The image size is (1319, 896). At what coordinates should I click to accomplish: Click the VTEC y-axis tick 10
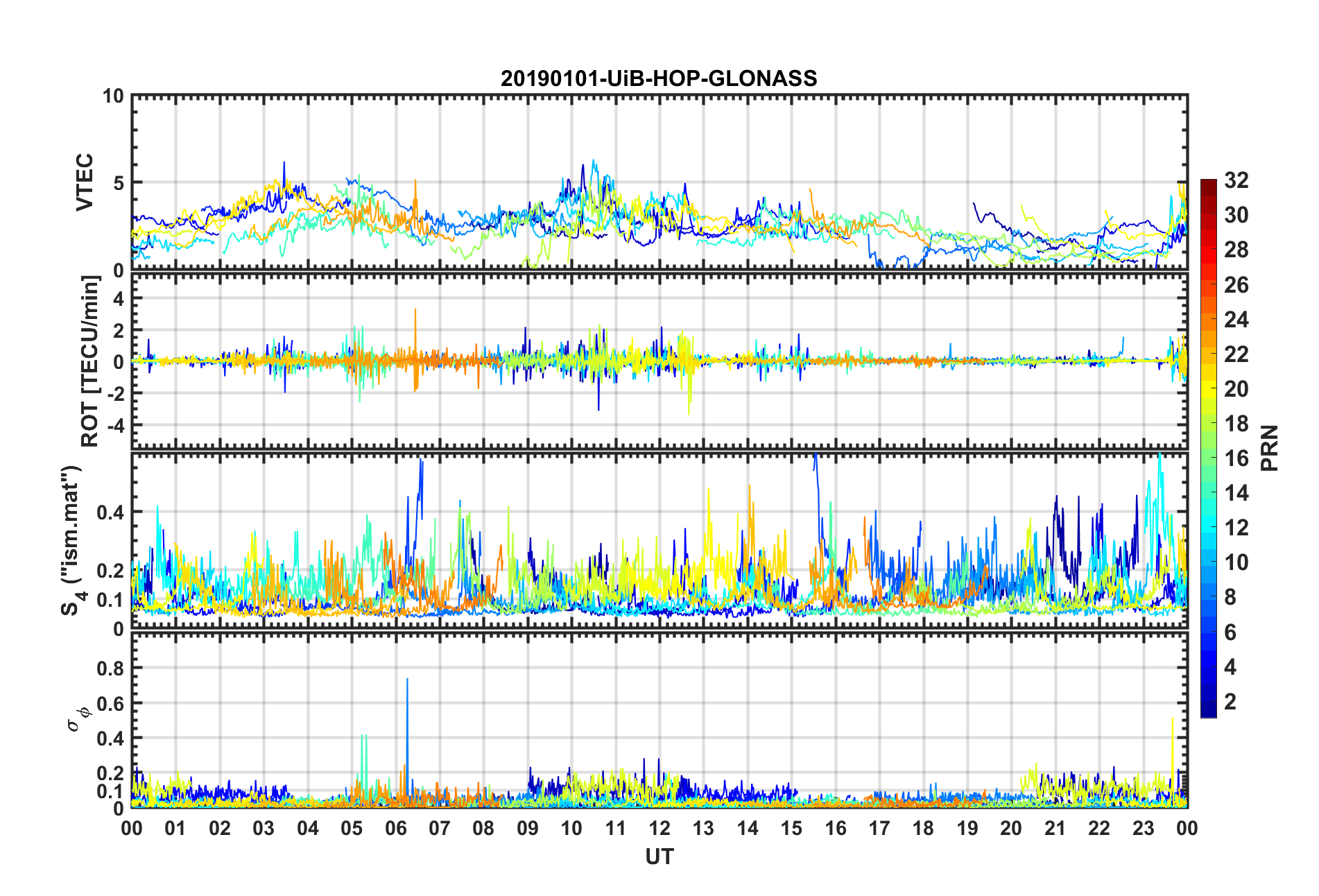pyautogui.click(x=113, y=96)
